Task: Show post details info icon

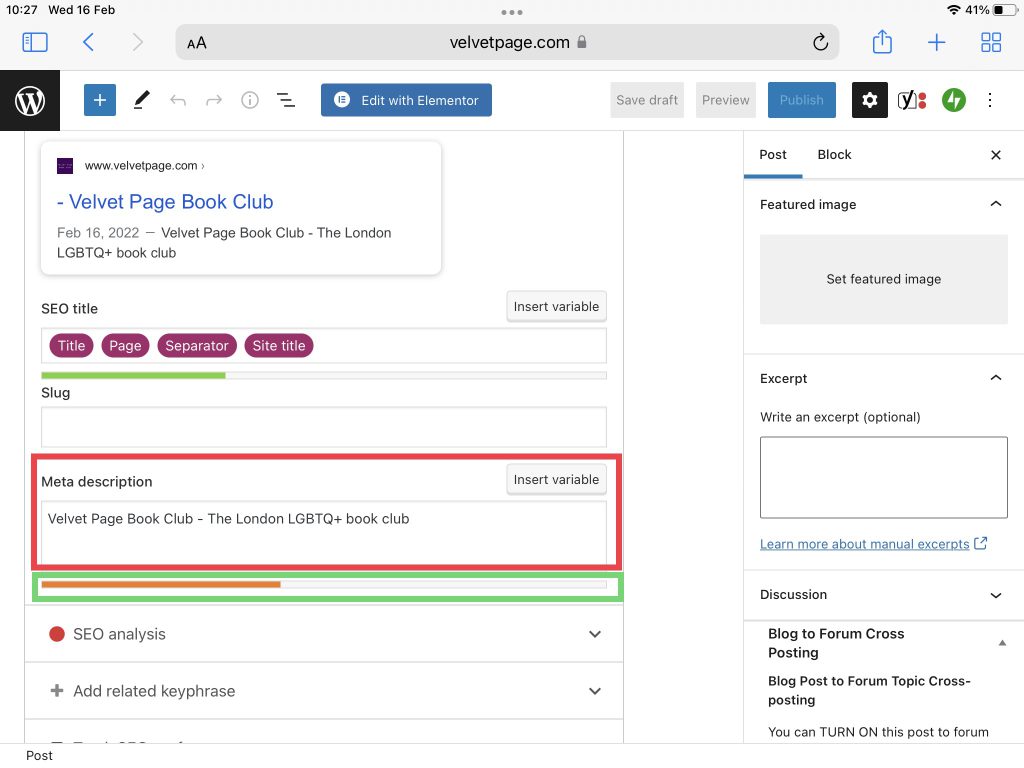Action: pyautogui.click(x=250, y=100)
